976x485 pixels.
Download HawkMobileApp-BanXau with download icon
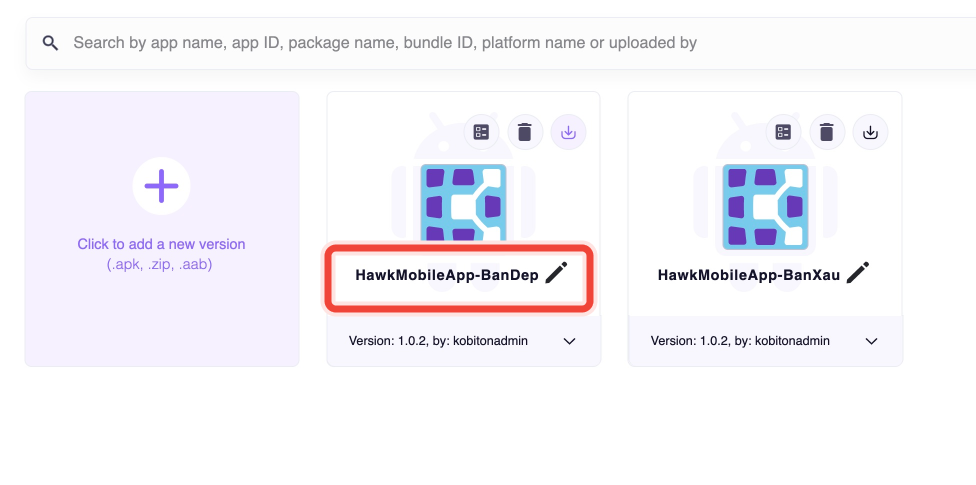[x=871, y=132]
